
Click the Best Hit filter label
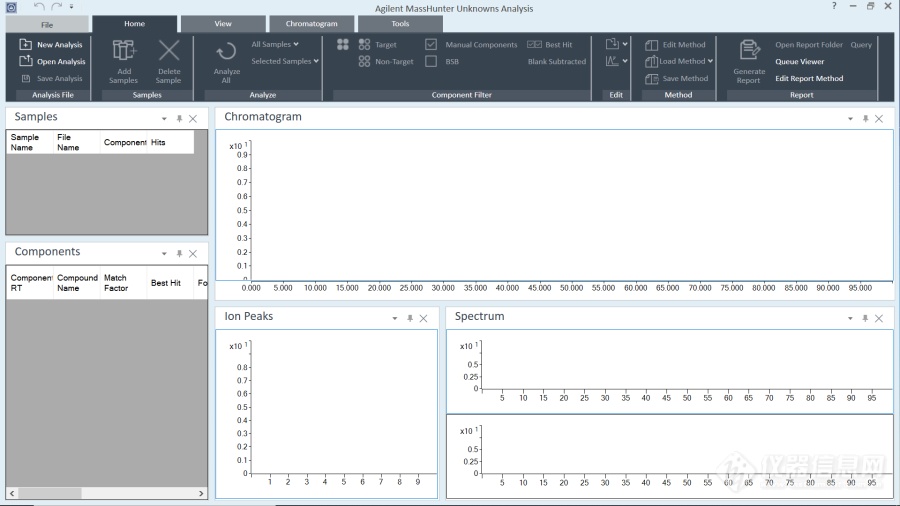click(x=558, y=45)
